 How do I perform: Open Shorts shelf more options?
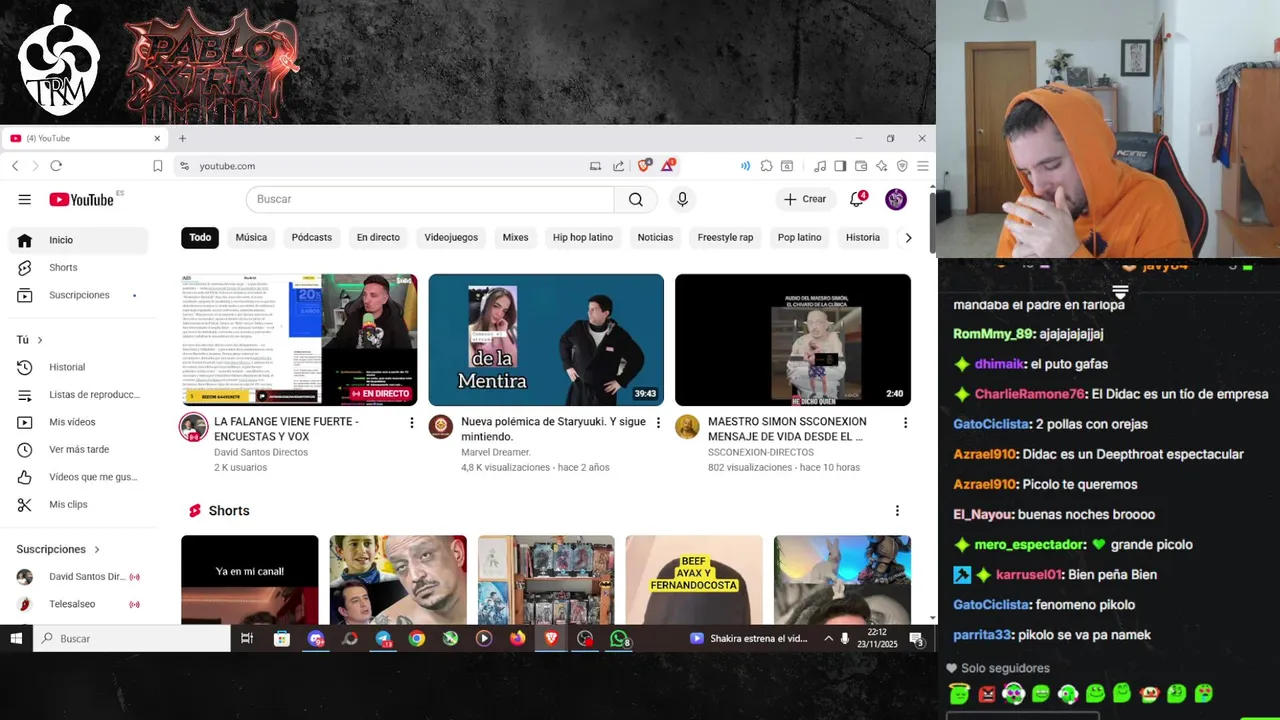click(897, 511)
